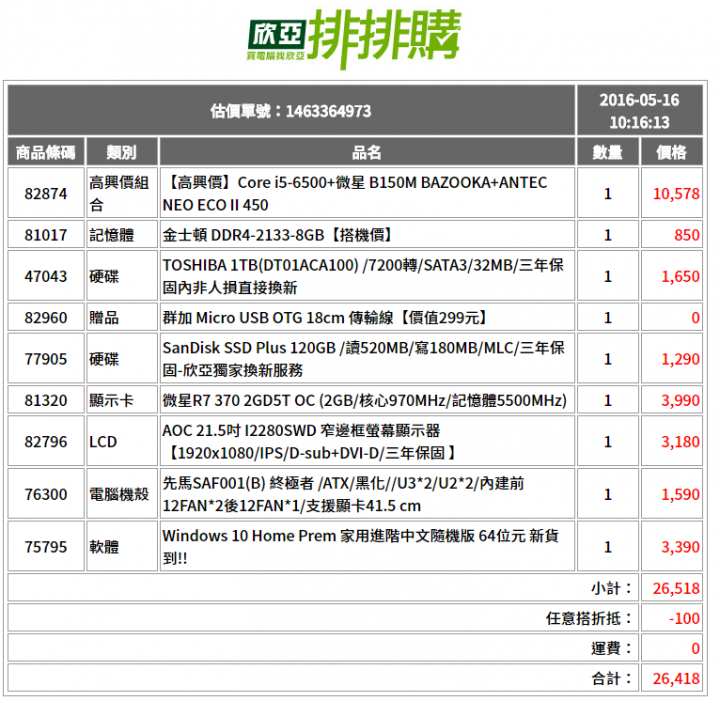720x701 pixels.
Task: Select product code 82874
Action: coord(46,193)
